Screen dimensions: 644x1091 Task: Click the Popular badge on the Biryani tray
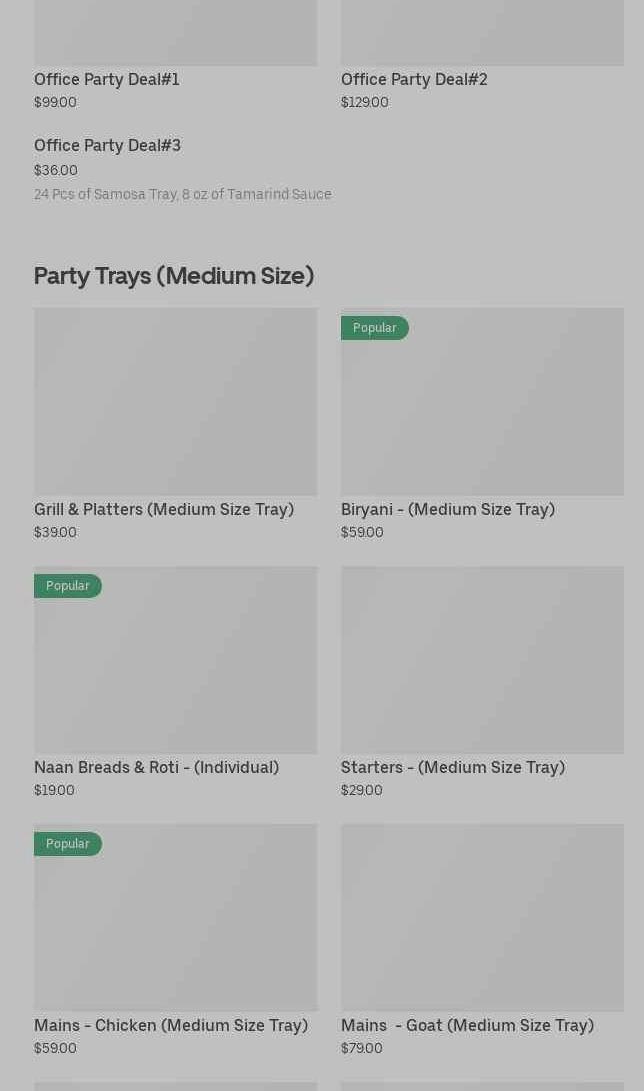pos(374,328)
